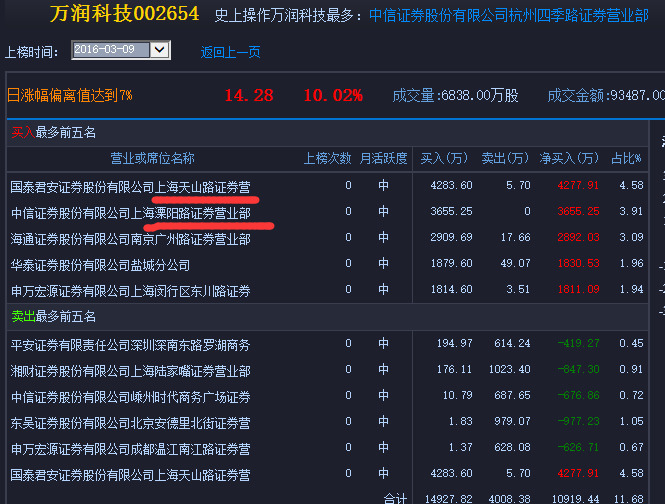Click the 卖出最多前五名 section header
The height and width of the screenshot is (504, 665).
[x=53, y=316]
